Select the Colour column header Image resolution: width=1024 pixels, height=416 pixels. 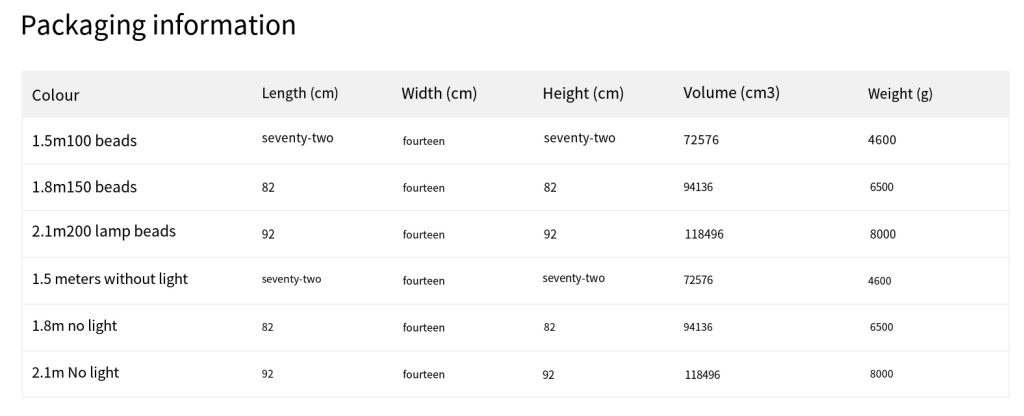pyautogui.click(x=56, y=95)
